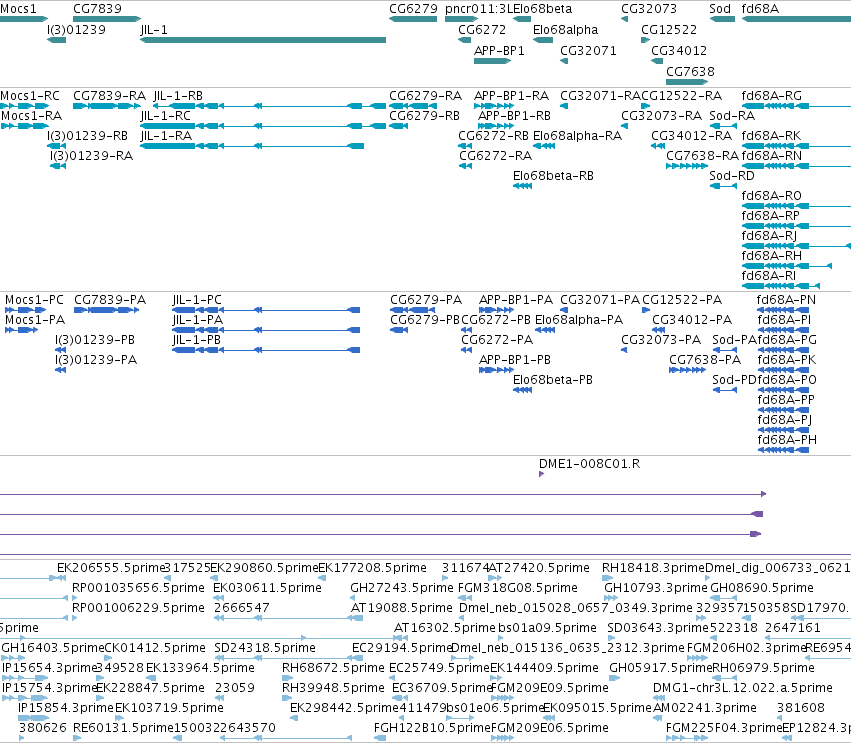This screenshot has width=851, height=743.
Task: Select the CG32073 gene label
Action: tap(649, 9)
